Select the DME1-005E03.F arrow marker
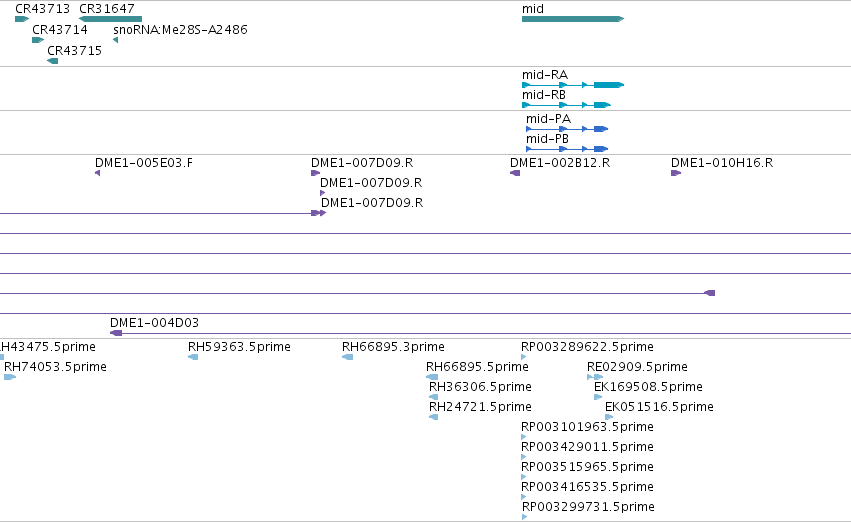This screenshot has height=522, width=851. point(98,173)
